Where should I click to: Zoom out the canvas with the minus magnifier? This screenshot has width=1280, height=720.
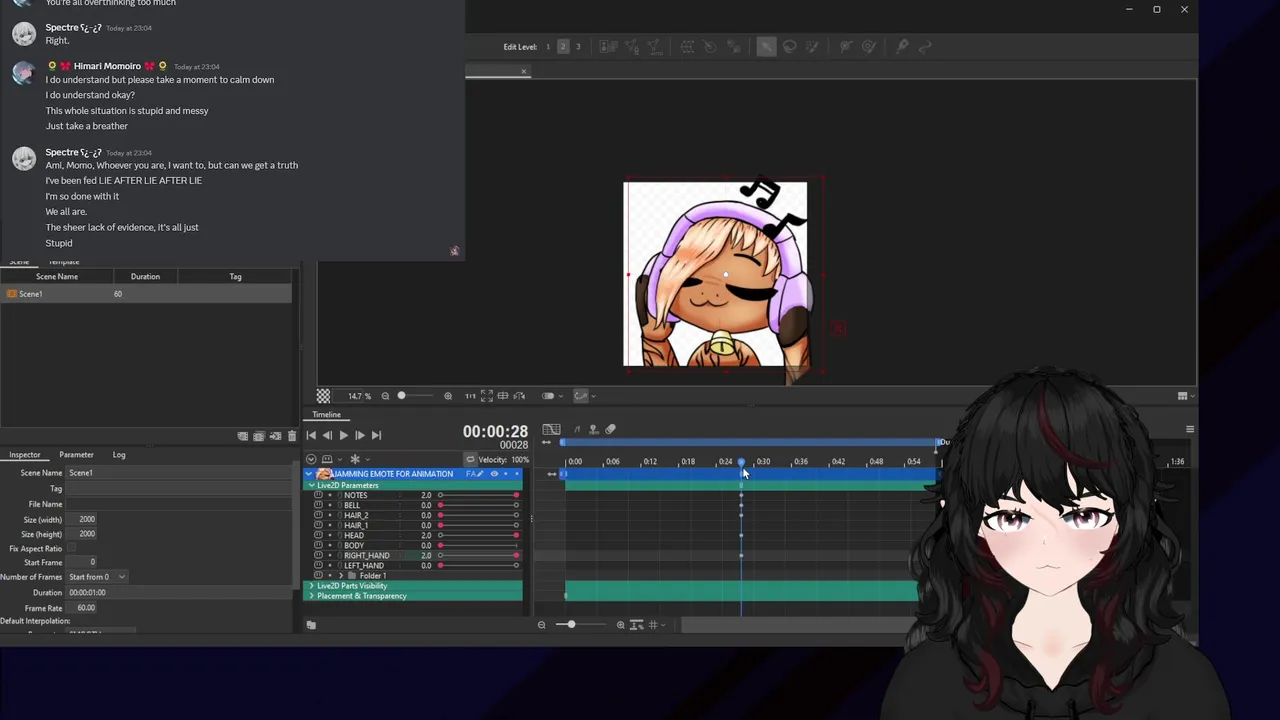coord(385,396)
